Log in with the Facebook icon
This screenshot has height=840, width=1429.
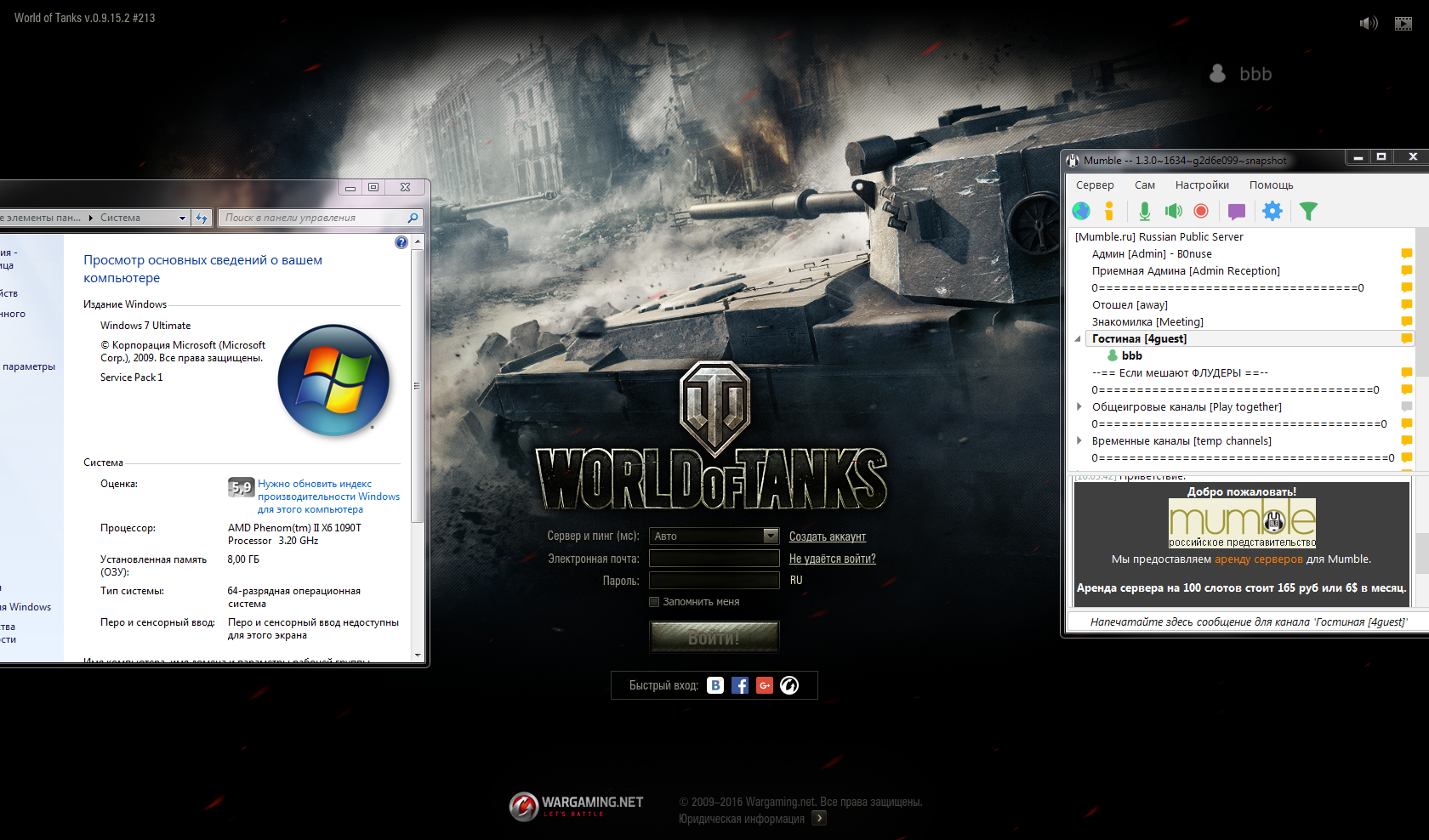click(x=740, y=685)
